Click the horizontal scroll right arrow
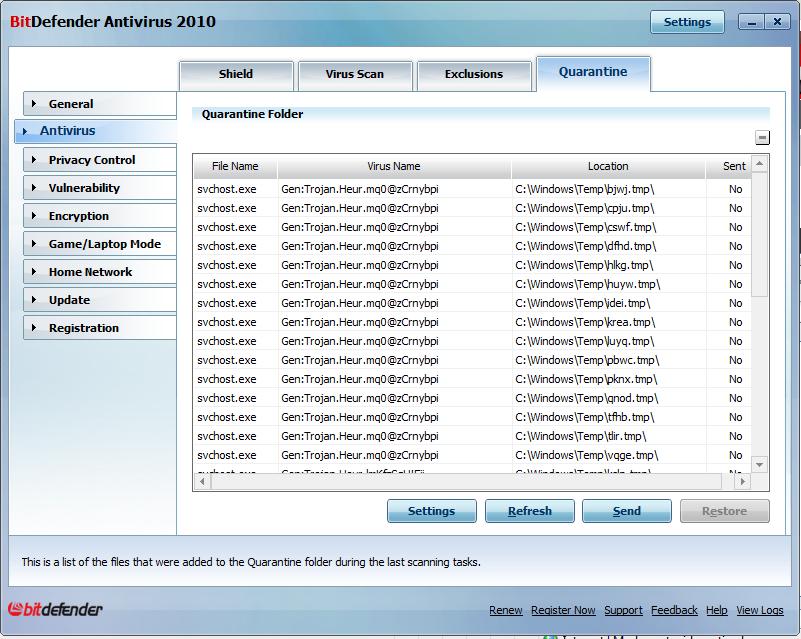This screenshot has height=639, width=801. pos(743,481)
